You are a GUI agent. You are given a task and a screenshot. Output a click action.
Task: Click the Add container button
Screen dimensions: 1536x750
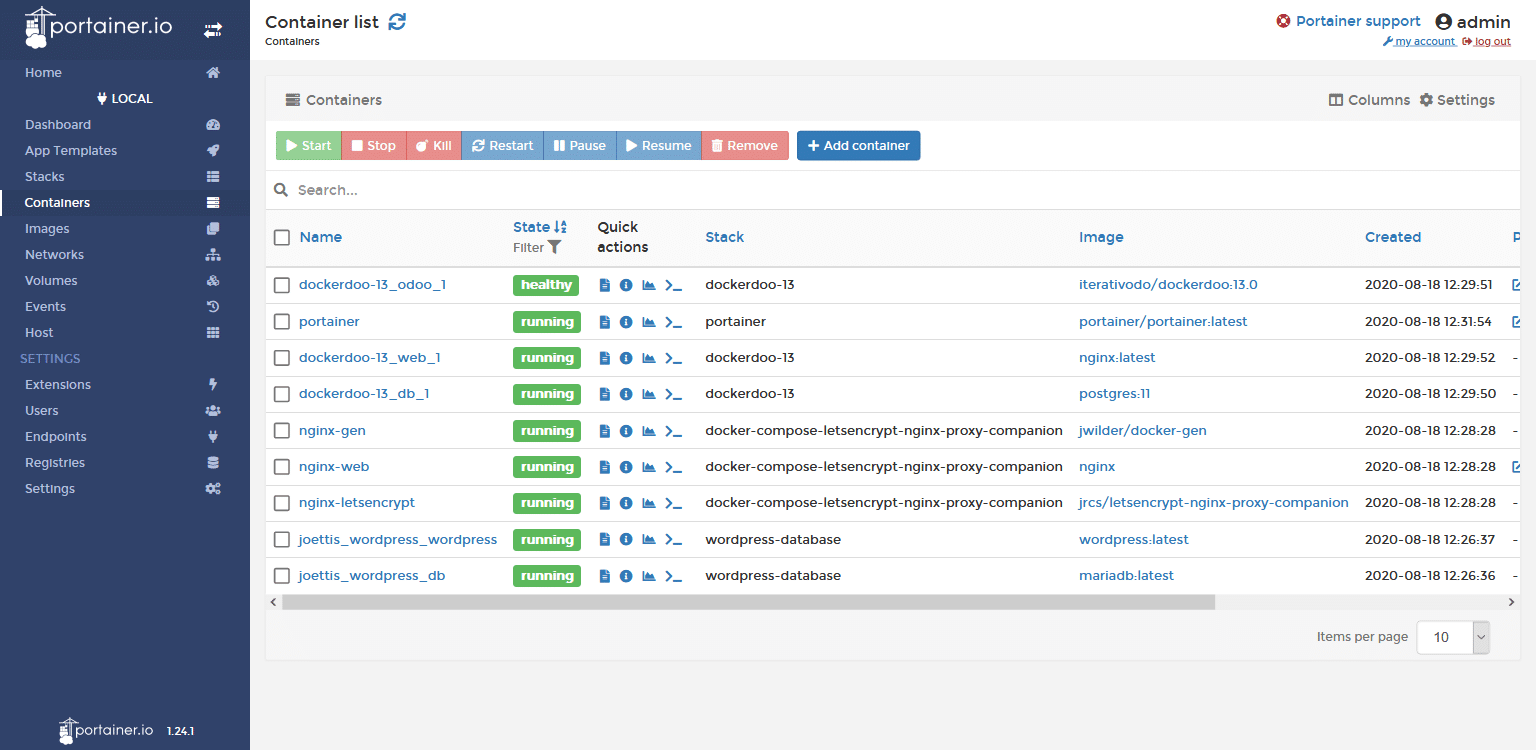858,146
